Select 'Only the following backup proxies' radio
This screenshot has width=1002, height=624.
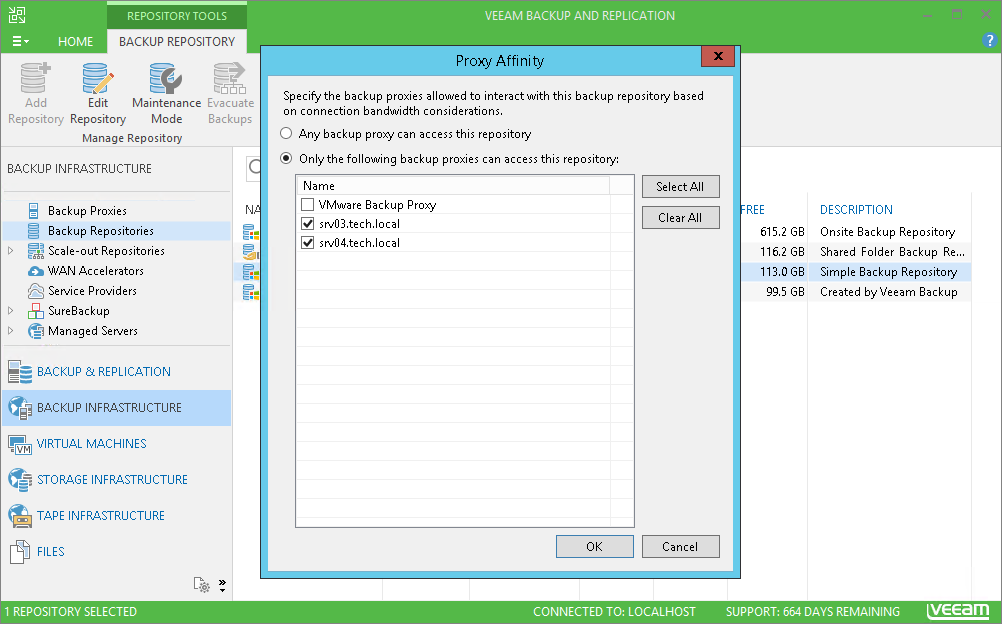coord(286,159)
